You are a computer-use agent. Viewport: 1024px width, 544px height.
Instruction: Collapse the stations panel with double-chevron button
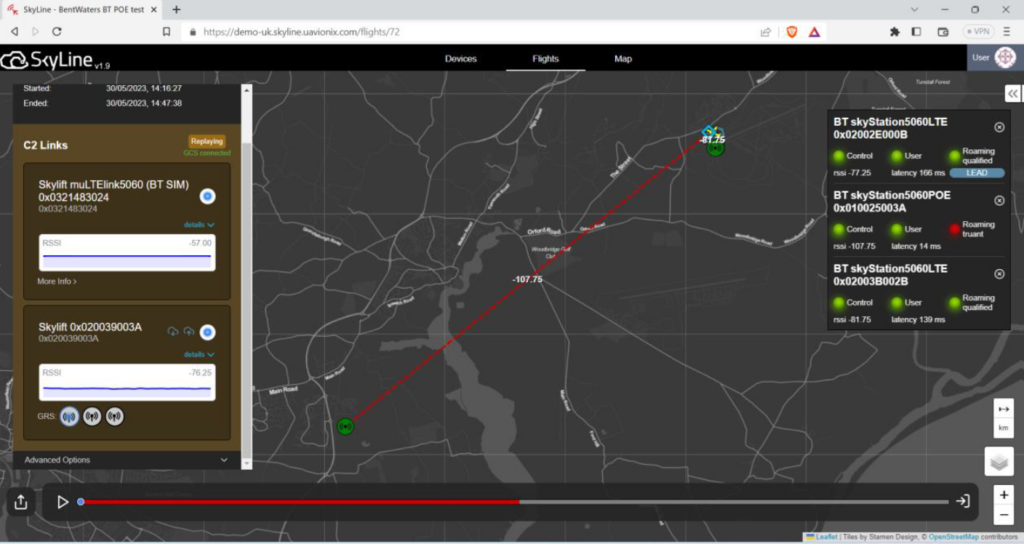pos(1012,94)
